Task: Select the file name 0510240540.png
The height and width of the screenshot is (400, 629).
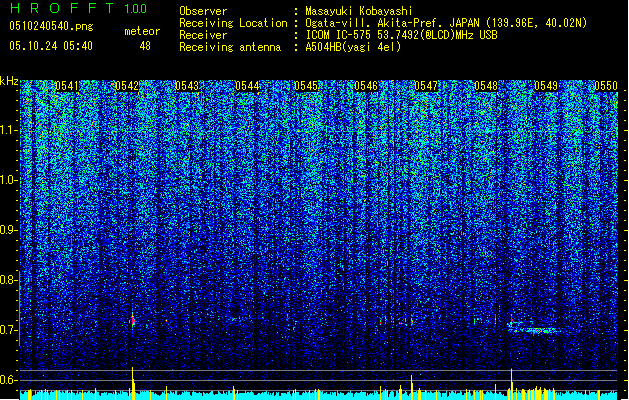Action: (51, 26)
